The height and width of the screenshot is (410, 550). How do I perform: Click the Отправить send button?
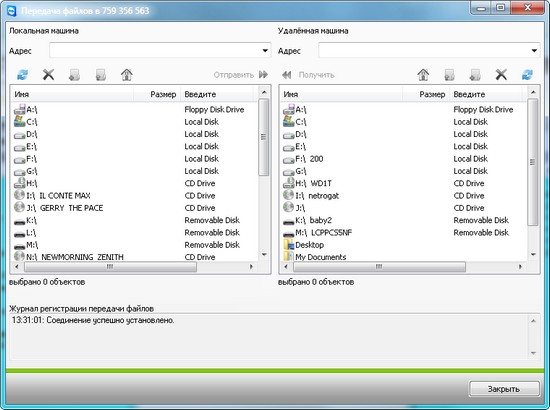pos(241,75)
